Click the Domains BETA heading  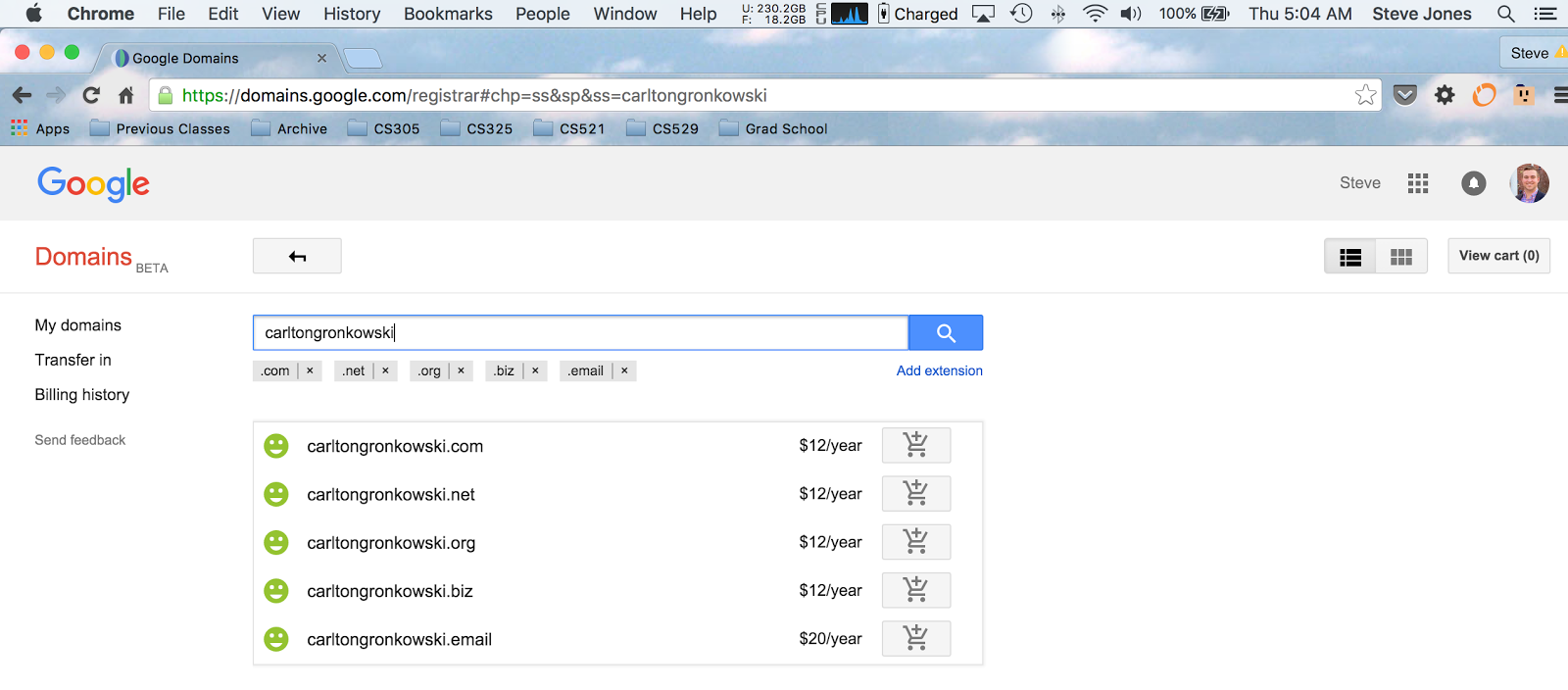click(x=102, y=257)
